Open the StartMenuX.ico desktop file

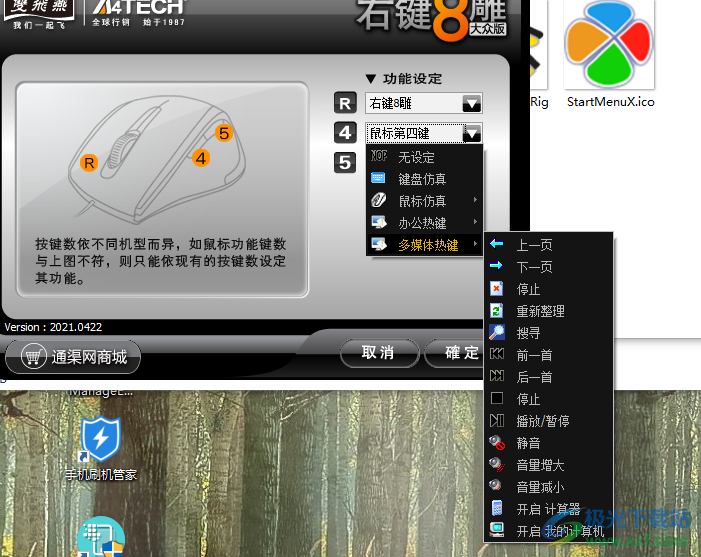click(610, 54)
